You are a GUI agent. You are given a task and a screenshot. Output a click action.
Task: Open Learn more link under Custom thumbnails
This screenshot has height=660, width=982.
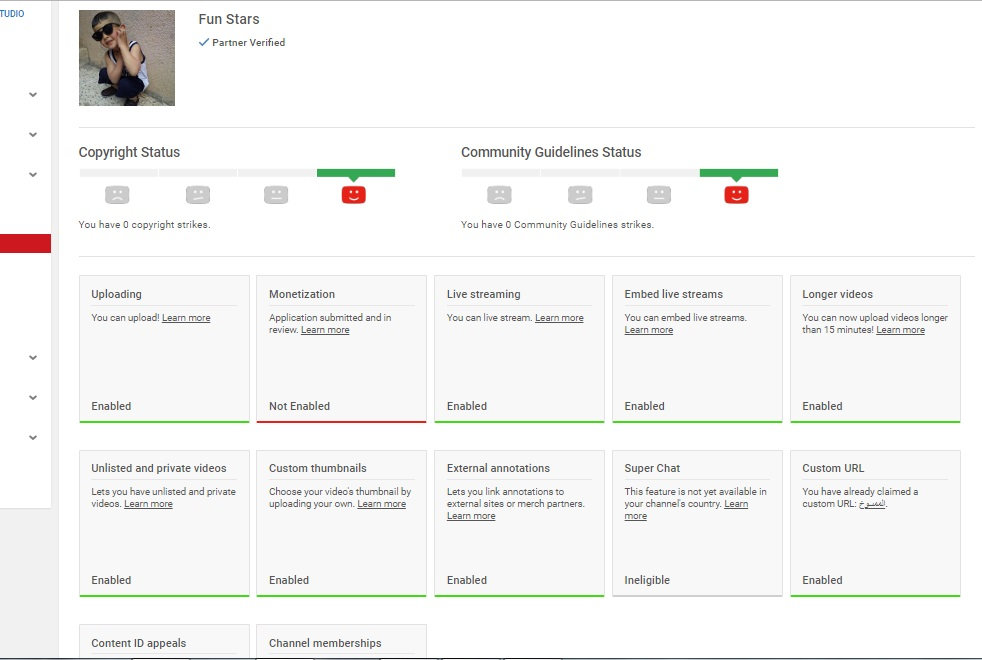pyautogui.click(x=381, y=503)
